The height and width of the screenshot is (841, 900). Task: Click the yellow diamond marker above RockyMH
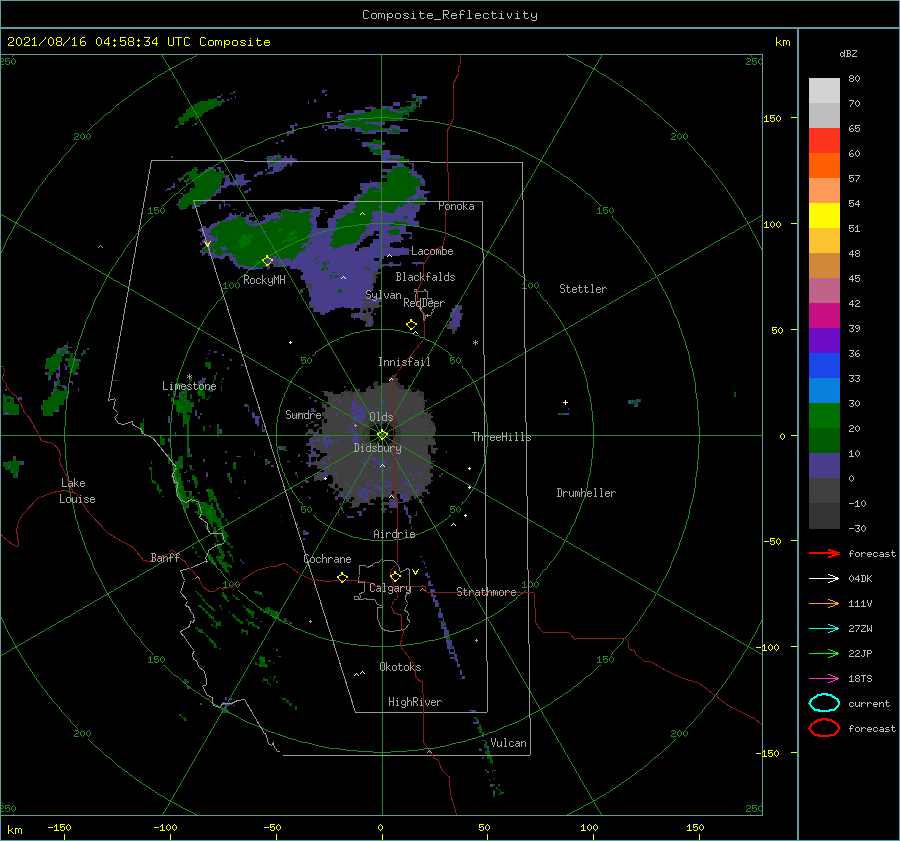pos(267,261)
